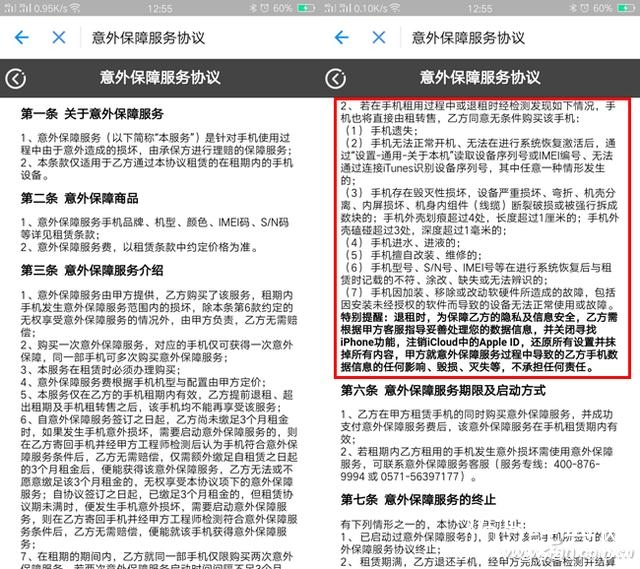Tap the blue back arrow on left screen
The width and height of the screenshot is (640, 569).
click(x=22, y=38)
